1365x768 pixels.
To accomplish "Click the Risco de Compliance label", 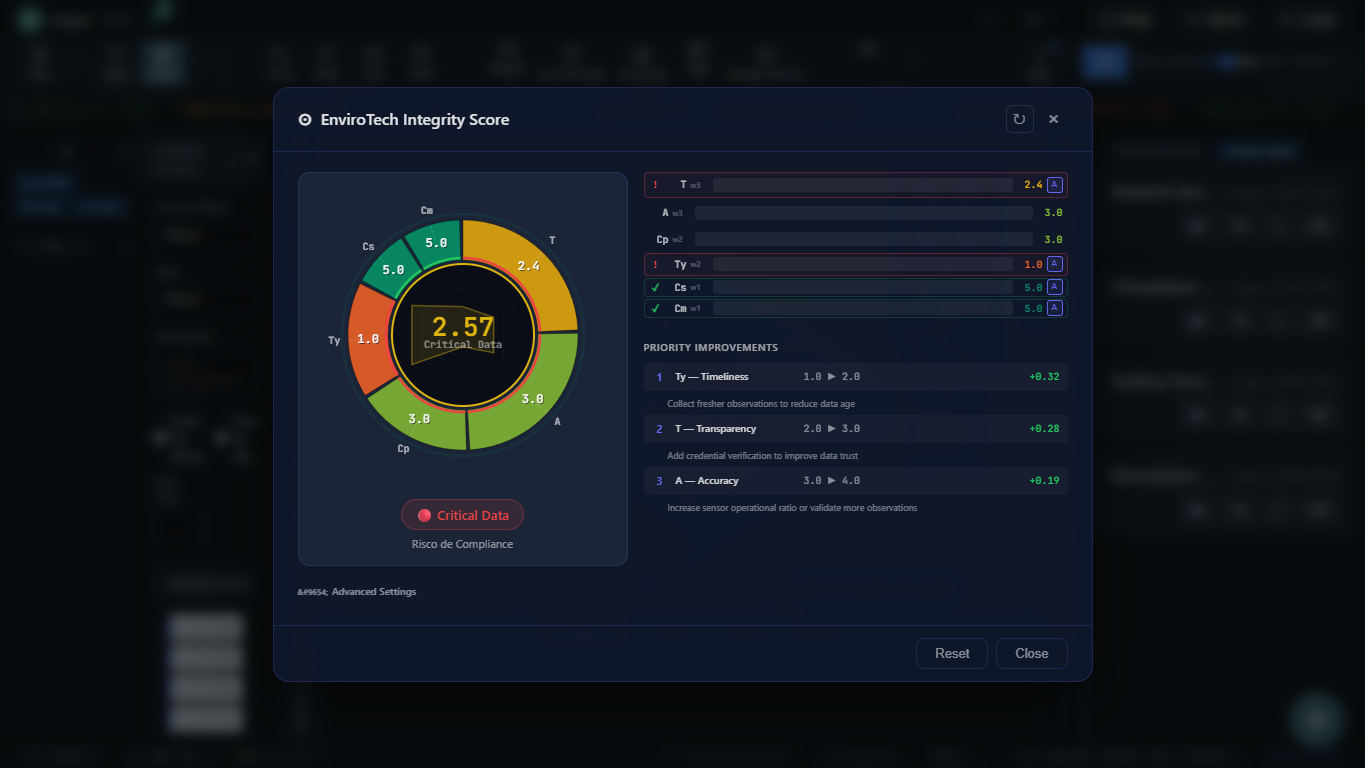I will pyautogui.click(x=462, y=544).
